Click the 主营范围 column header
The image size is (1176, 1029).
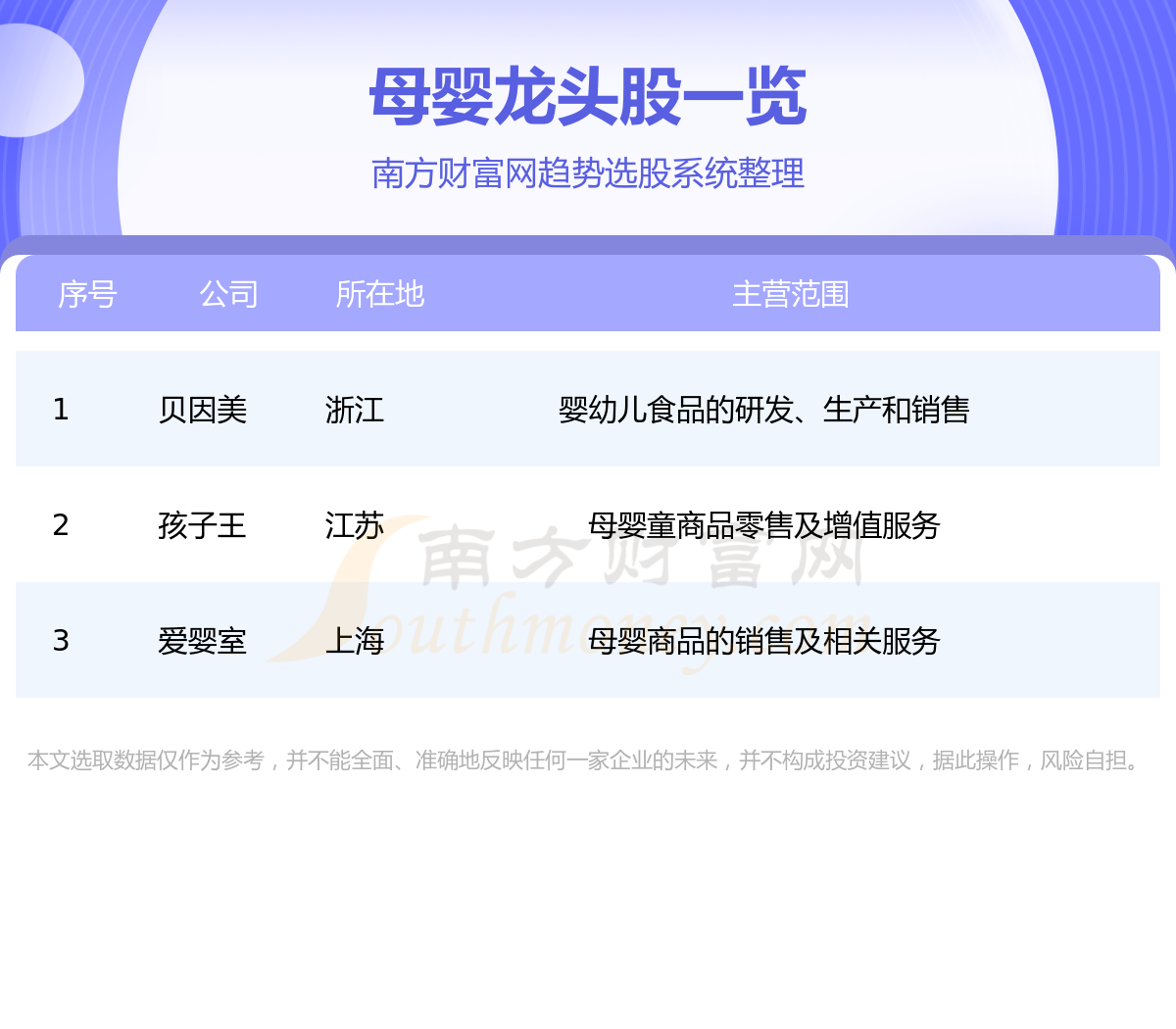(791, 294)
